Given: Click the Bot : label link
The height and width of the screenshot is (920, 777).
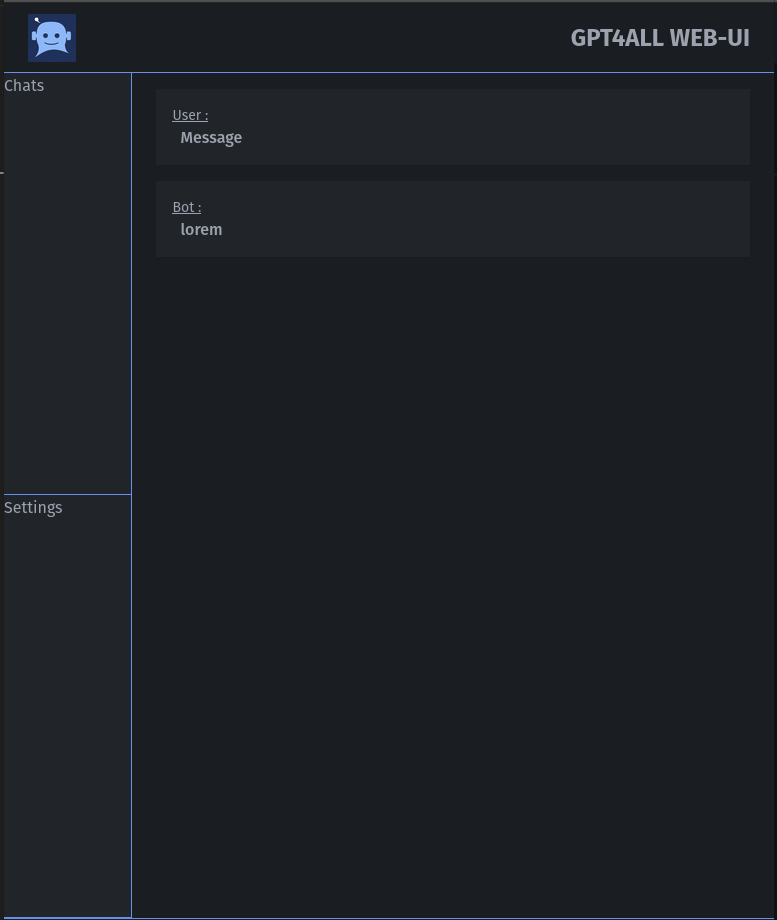Looking at the screenshot, I should (x=186, y=207).
